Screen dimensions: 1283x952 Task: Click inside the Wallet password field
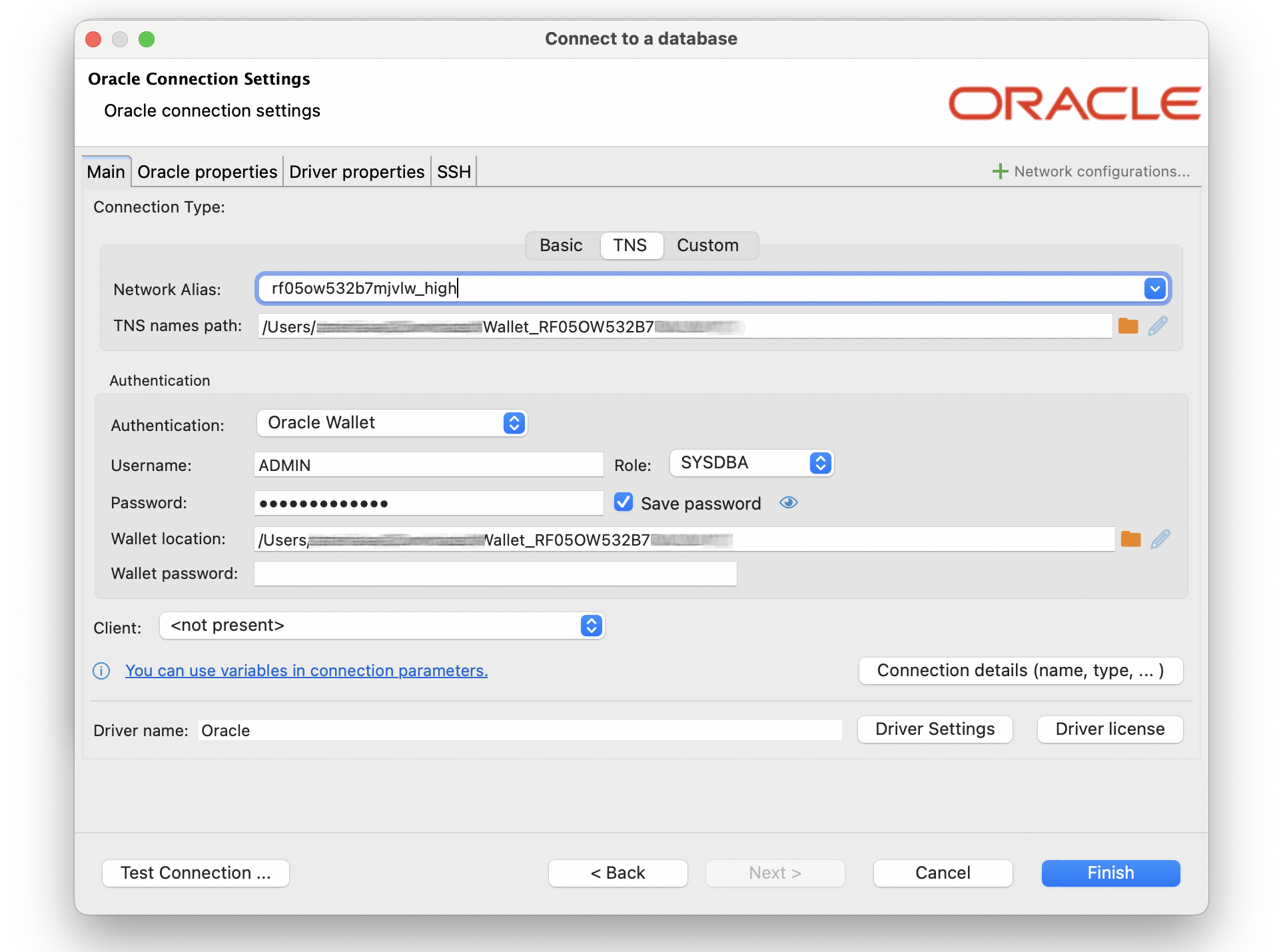click(x=494, y=573)
